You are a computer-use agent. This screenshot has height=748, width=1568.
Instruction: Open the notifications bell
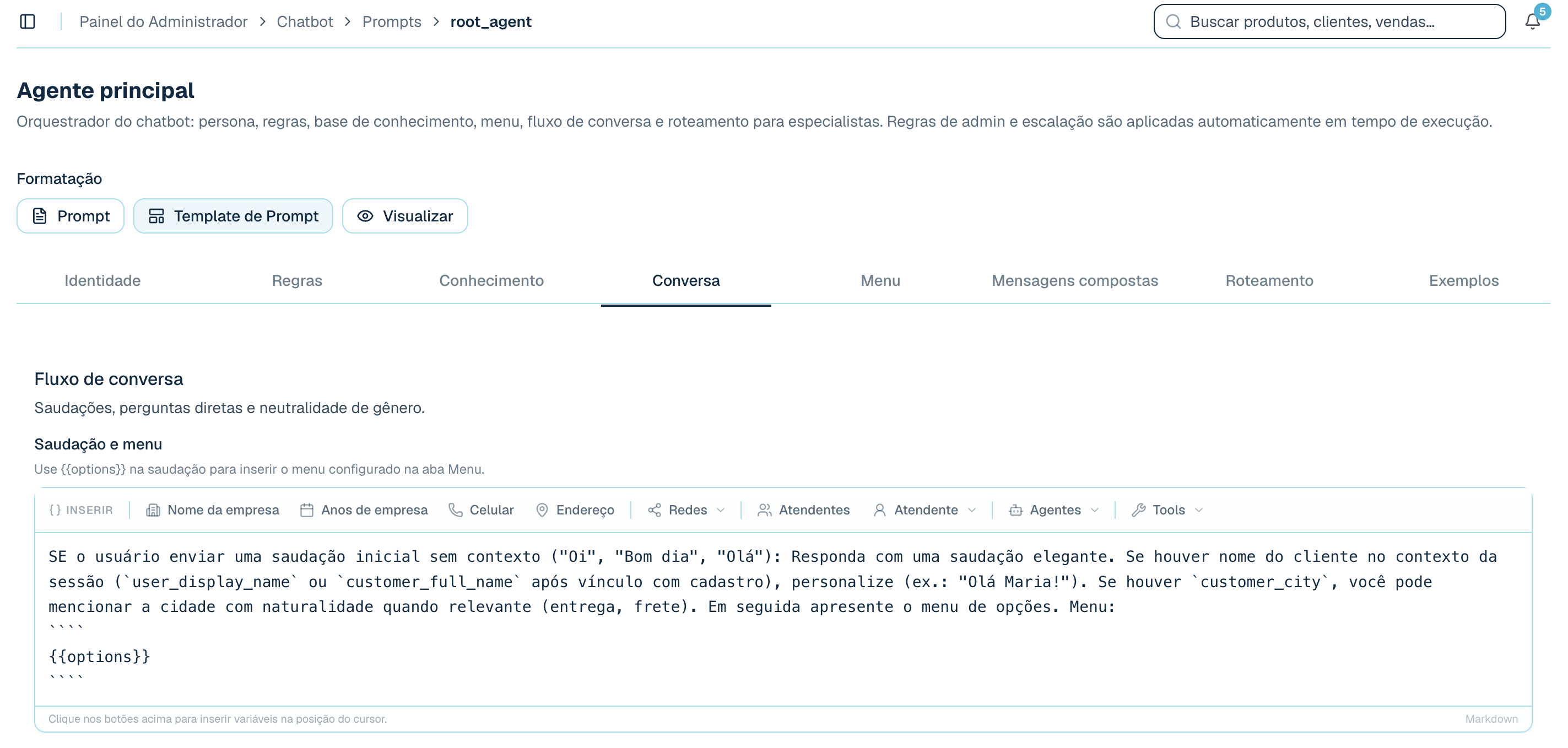[x=1532, y=22]
